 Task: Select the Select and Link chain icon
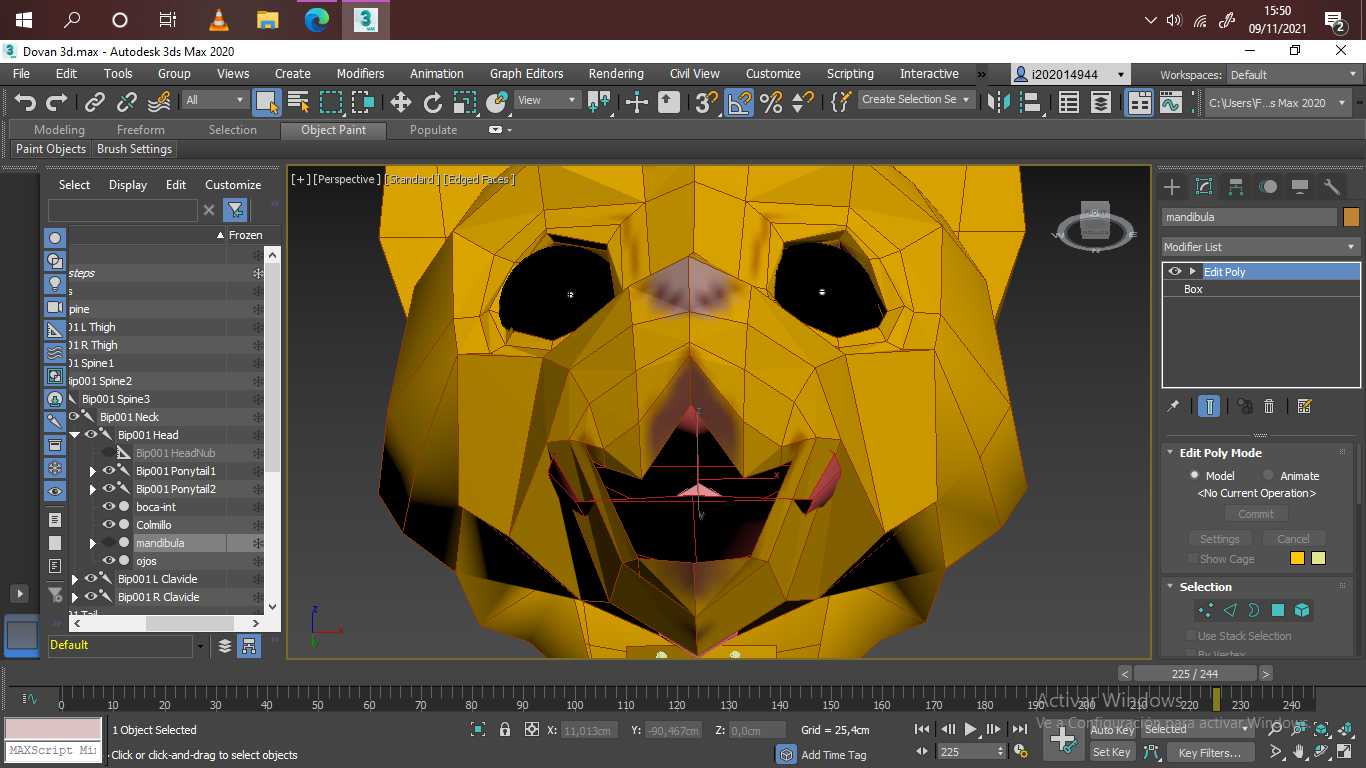coord(95,101)
